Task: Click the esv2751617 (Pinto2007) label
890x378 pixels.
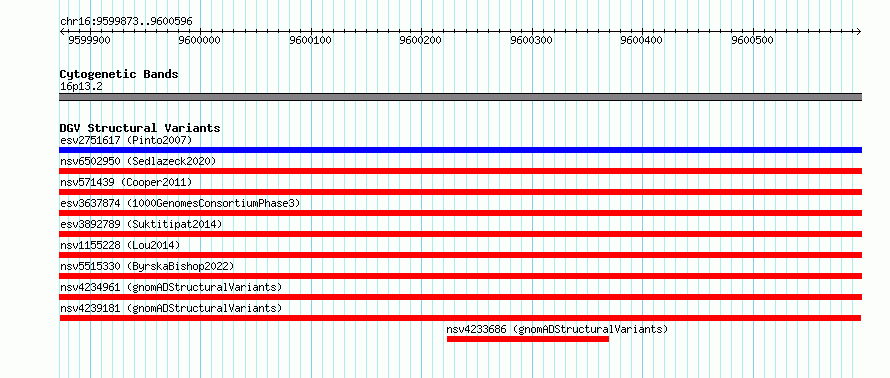Action: pos(126,140)
